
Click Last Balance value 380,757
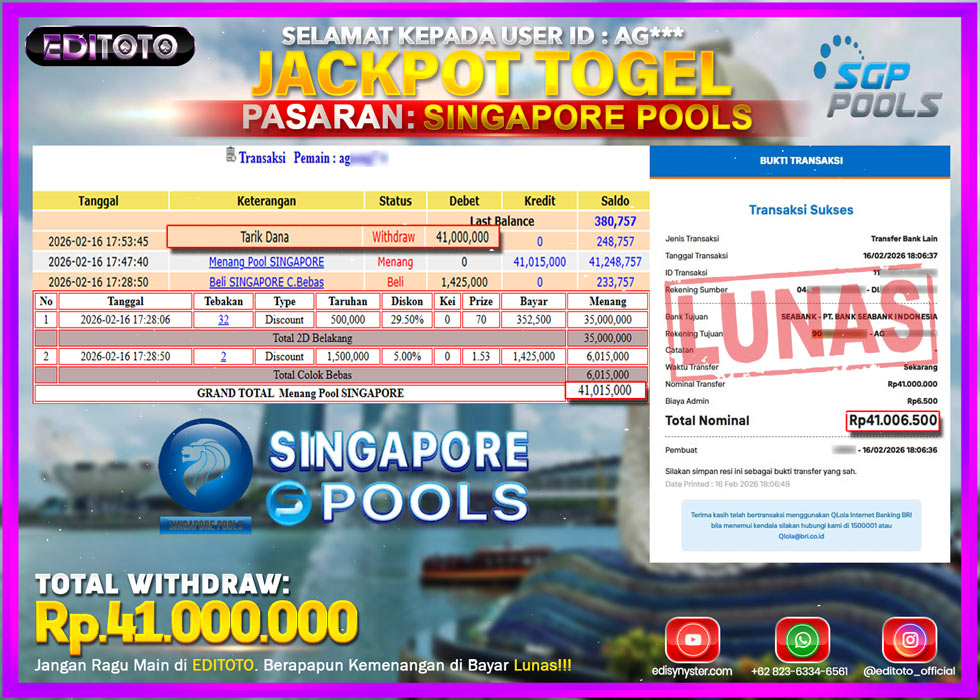pos(615,221)
